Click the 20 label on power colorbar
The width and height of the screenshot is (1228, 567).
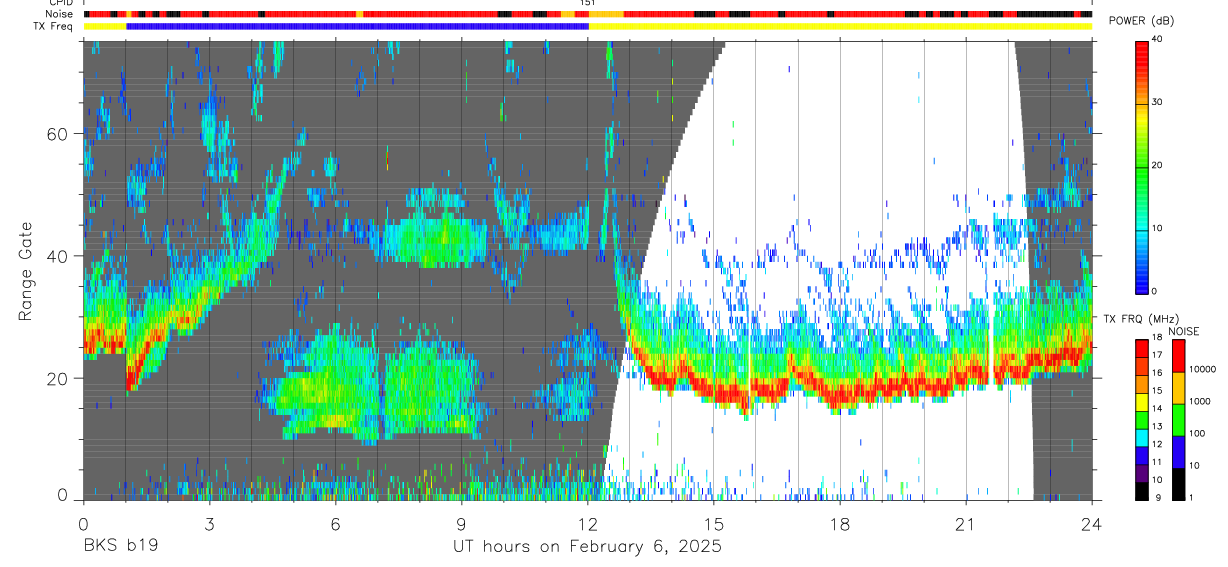pyautogui.click(x=1157, y=165)
